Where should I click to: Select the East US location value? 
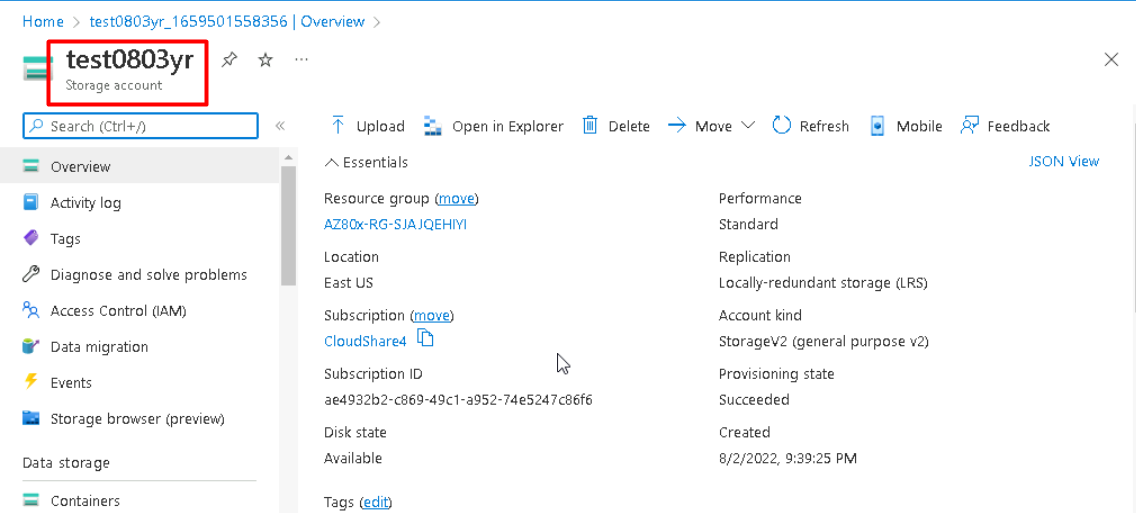tap(348, 283)
